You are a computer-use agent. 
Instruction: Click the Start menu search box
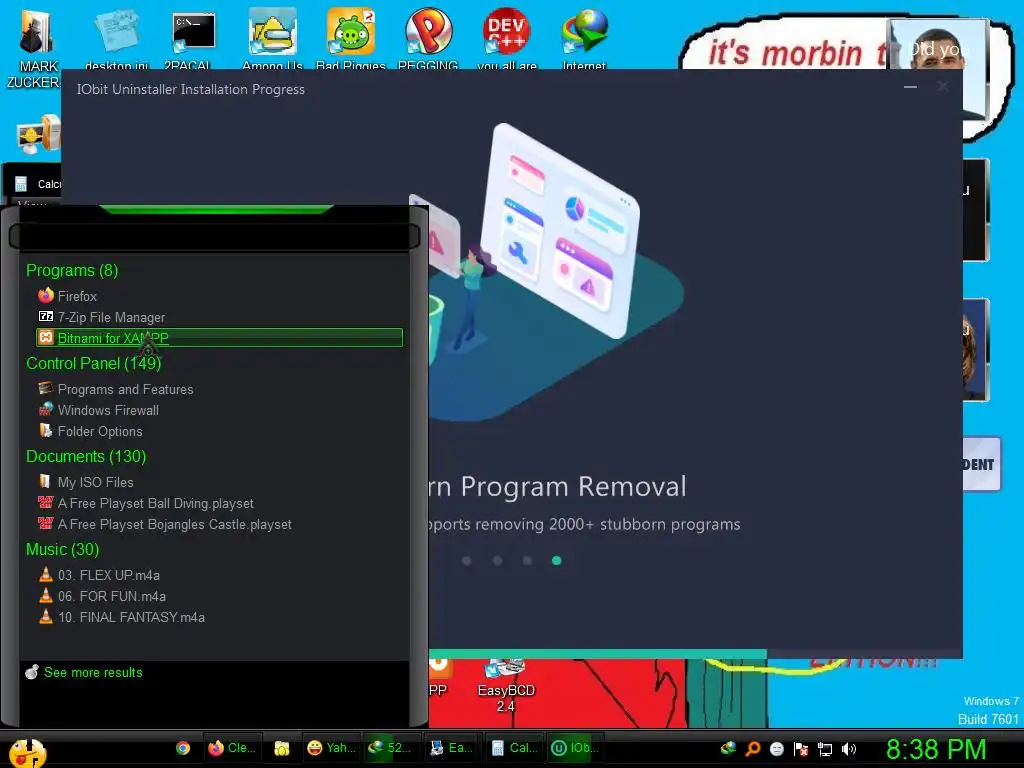(x=214, y=236)
